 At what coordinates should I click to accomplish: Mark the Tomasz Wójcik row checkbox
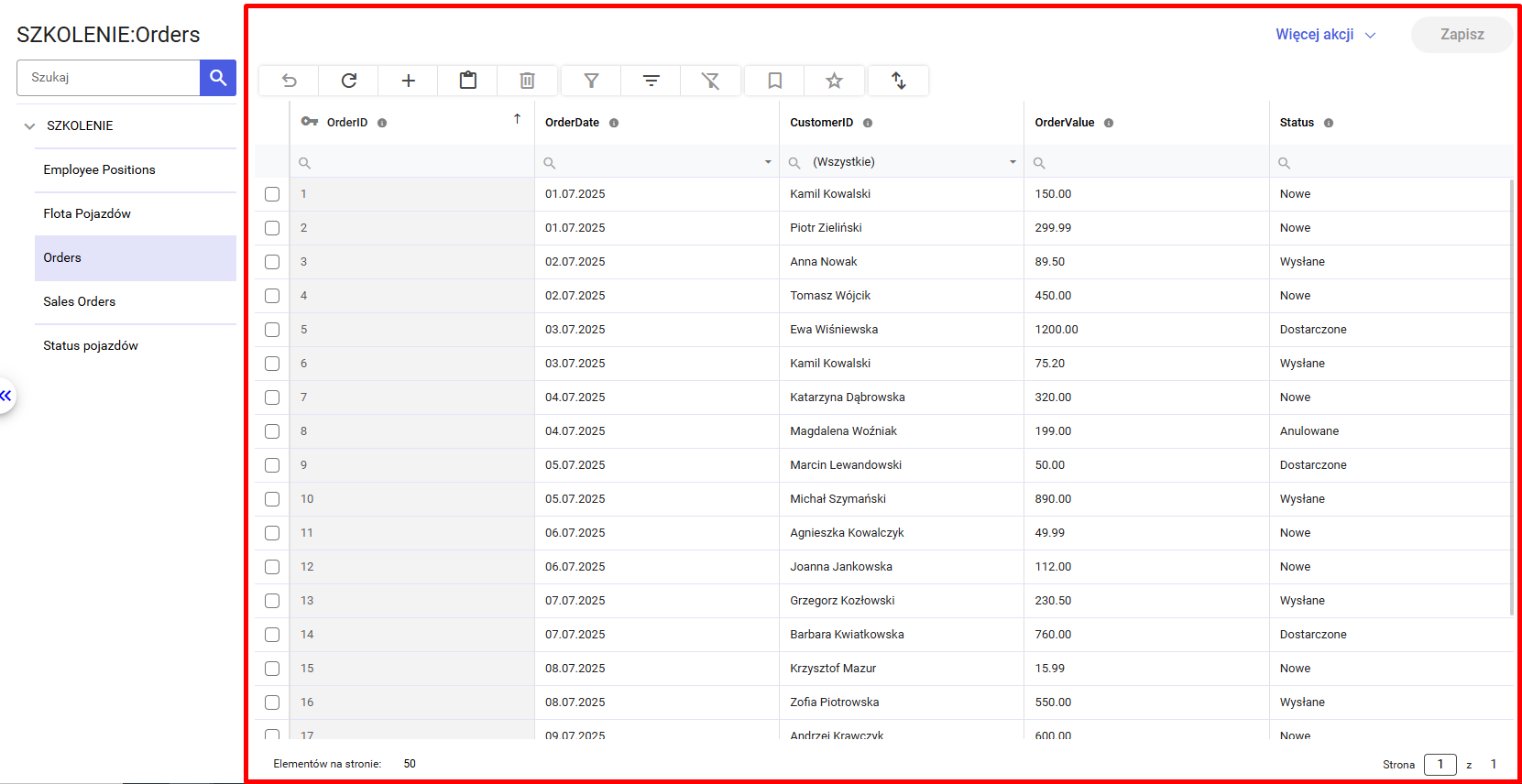[272, 296]
